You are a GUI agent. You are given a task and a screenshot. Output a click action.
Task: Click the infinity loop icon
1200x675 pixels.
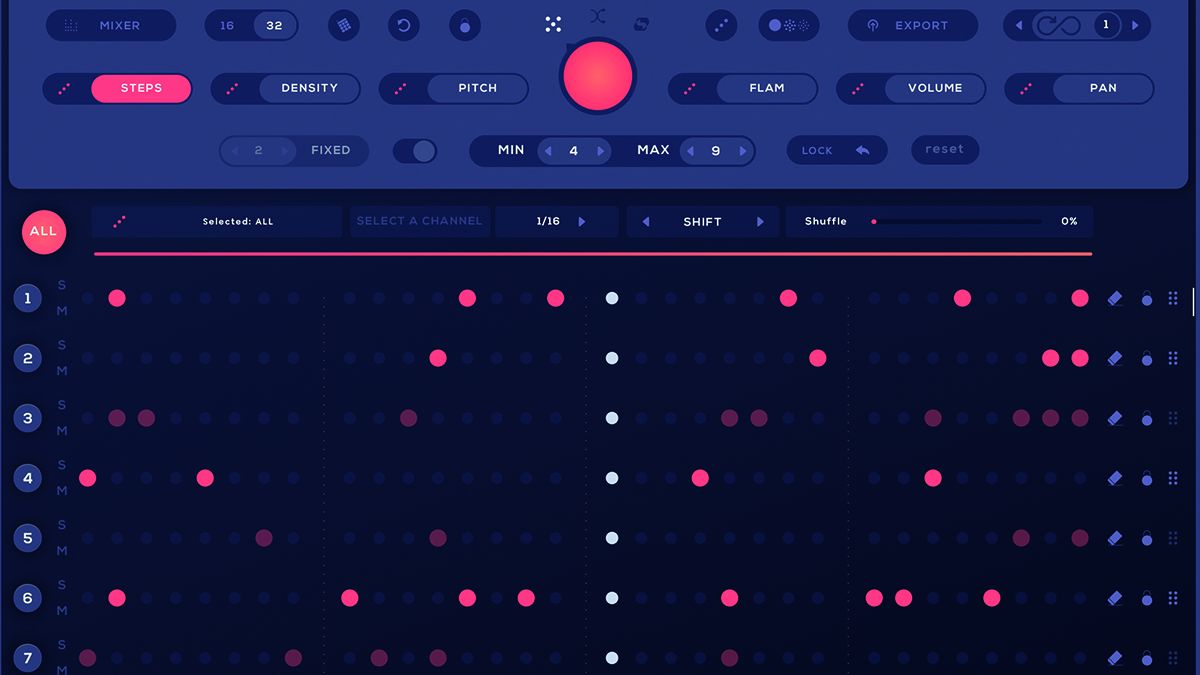coord(1058,25)
